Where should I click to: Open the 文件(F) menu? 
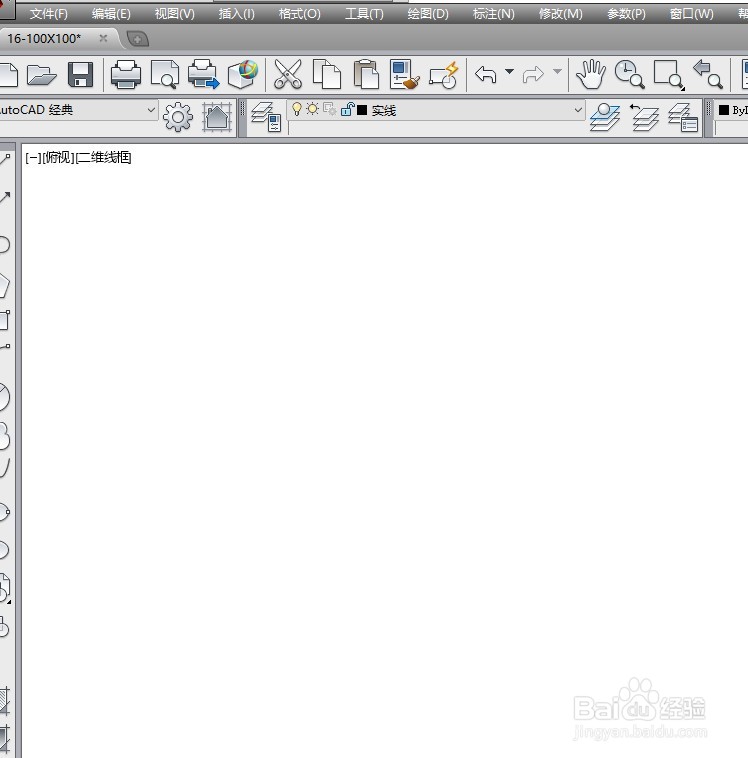(x=48, y=14)
